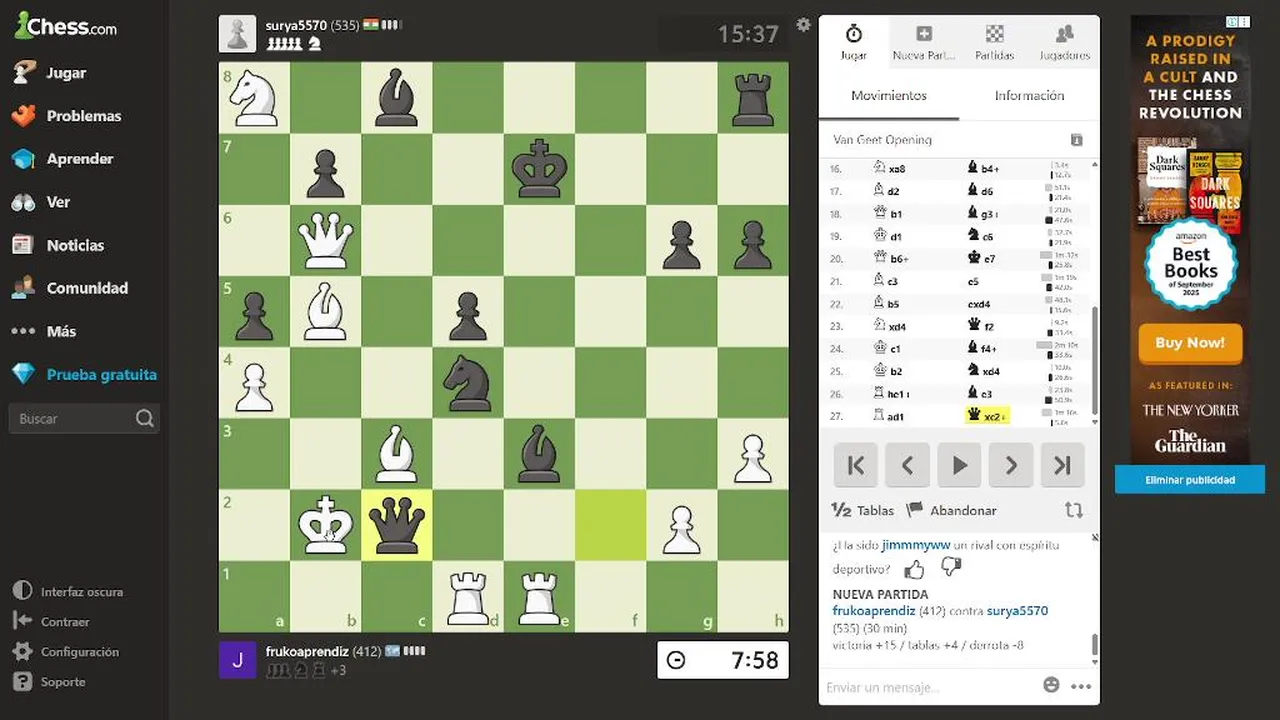1280x720 pixels.
Task: Click the Prueba gratuita diamond link
Action: [84, 375]
